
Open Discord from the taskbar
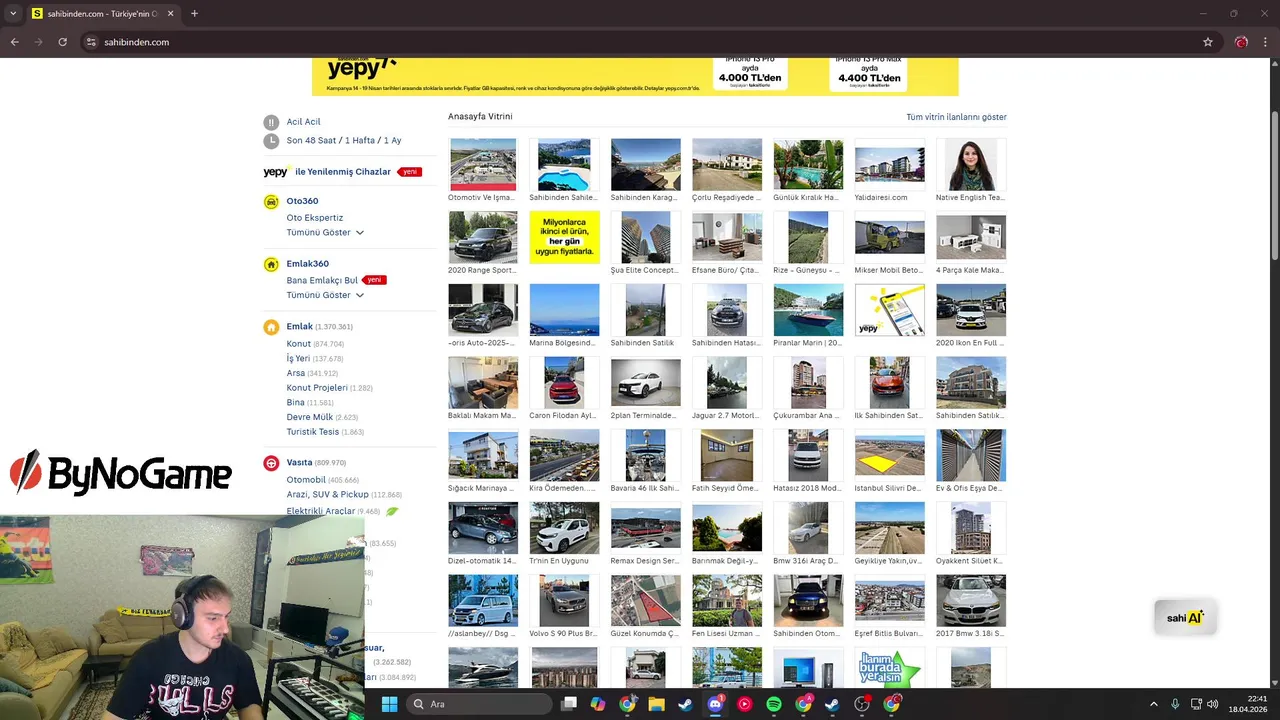[x=715, y=704]
